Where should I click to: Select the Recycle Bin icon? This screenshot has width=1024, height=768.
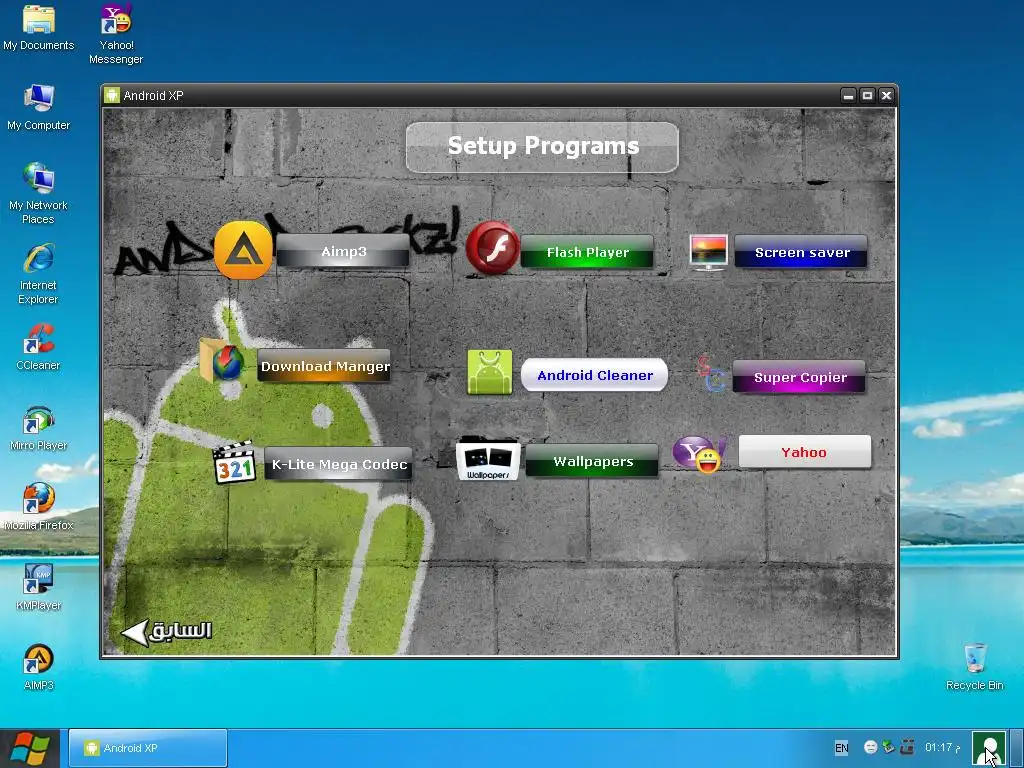(974, 667)
